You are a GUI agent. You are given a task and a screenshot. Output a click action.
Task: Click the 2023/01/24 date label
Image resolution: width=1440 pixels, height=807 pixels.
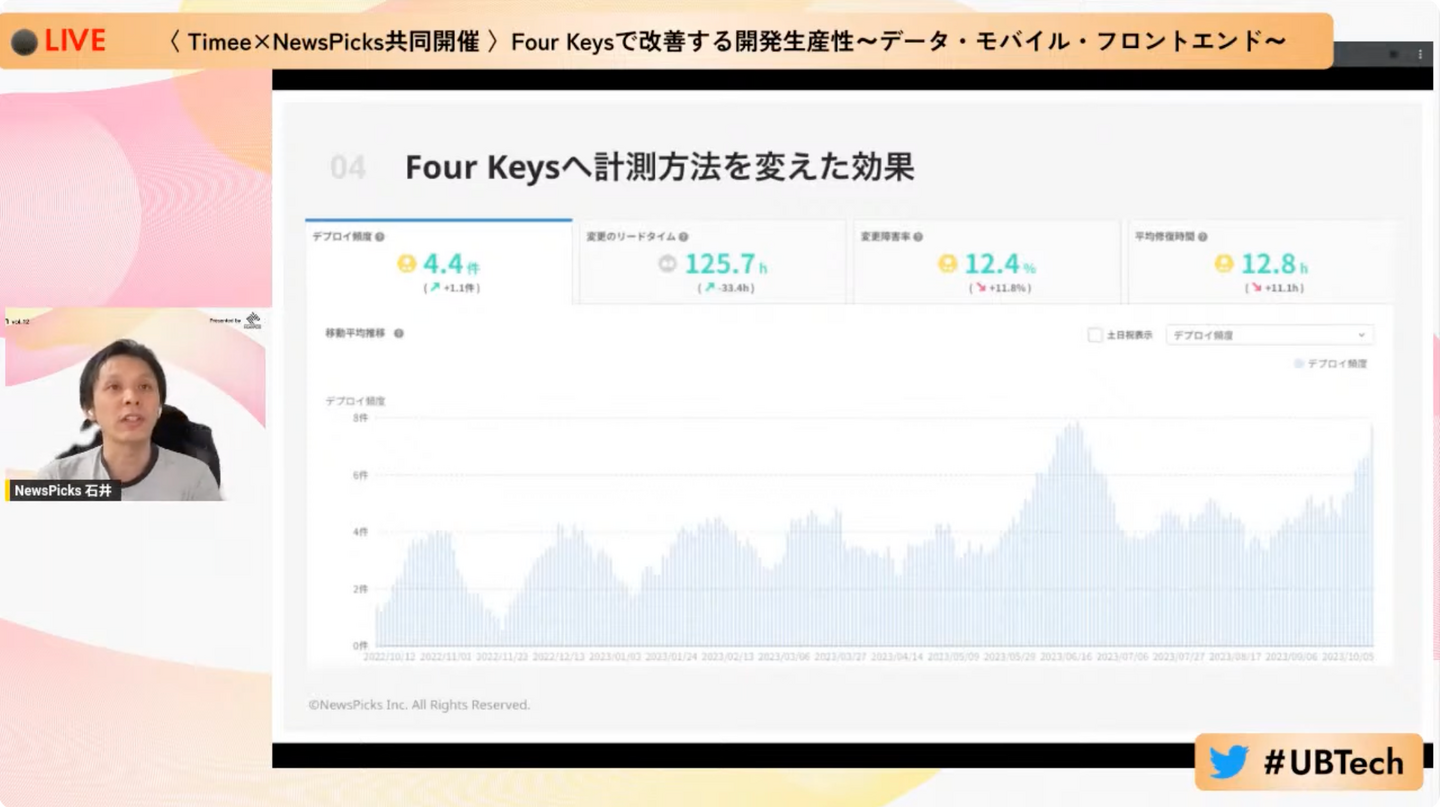coord(671,657)
